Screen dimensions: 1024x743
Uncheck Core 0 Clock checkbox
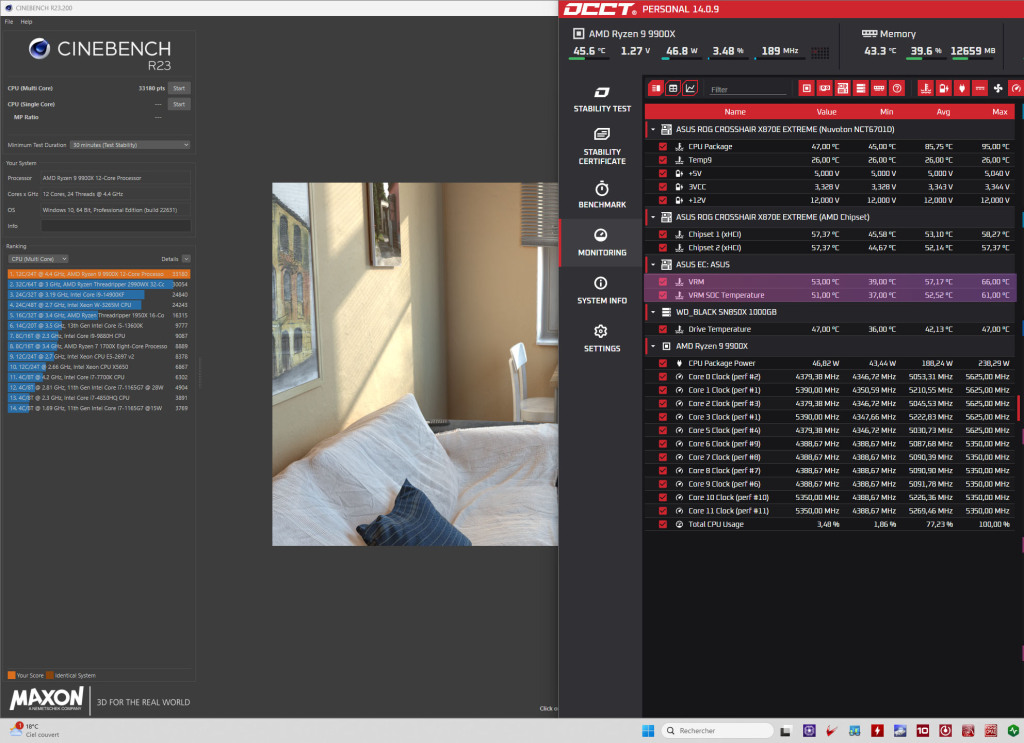(x=663, y=377)
